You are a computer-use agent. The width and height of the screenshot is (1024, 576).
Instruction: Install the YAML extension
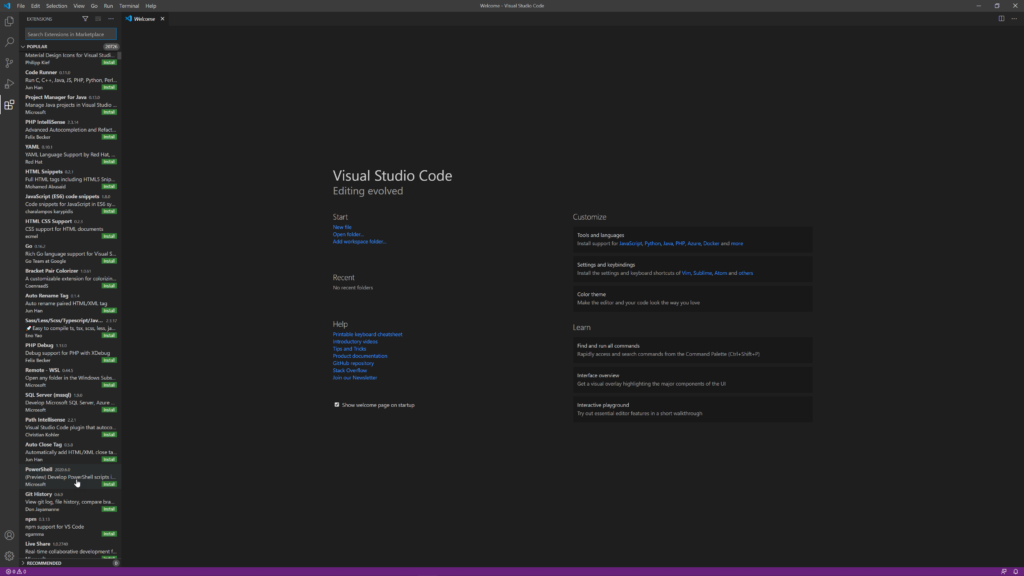(109, 162)
